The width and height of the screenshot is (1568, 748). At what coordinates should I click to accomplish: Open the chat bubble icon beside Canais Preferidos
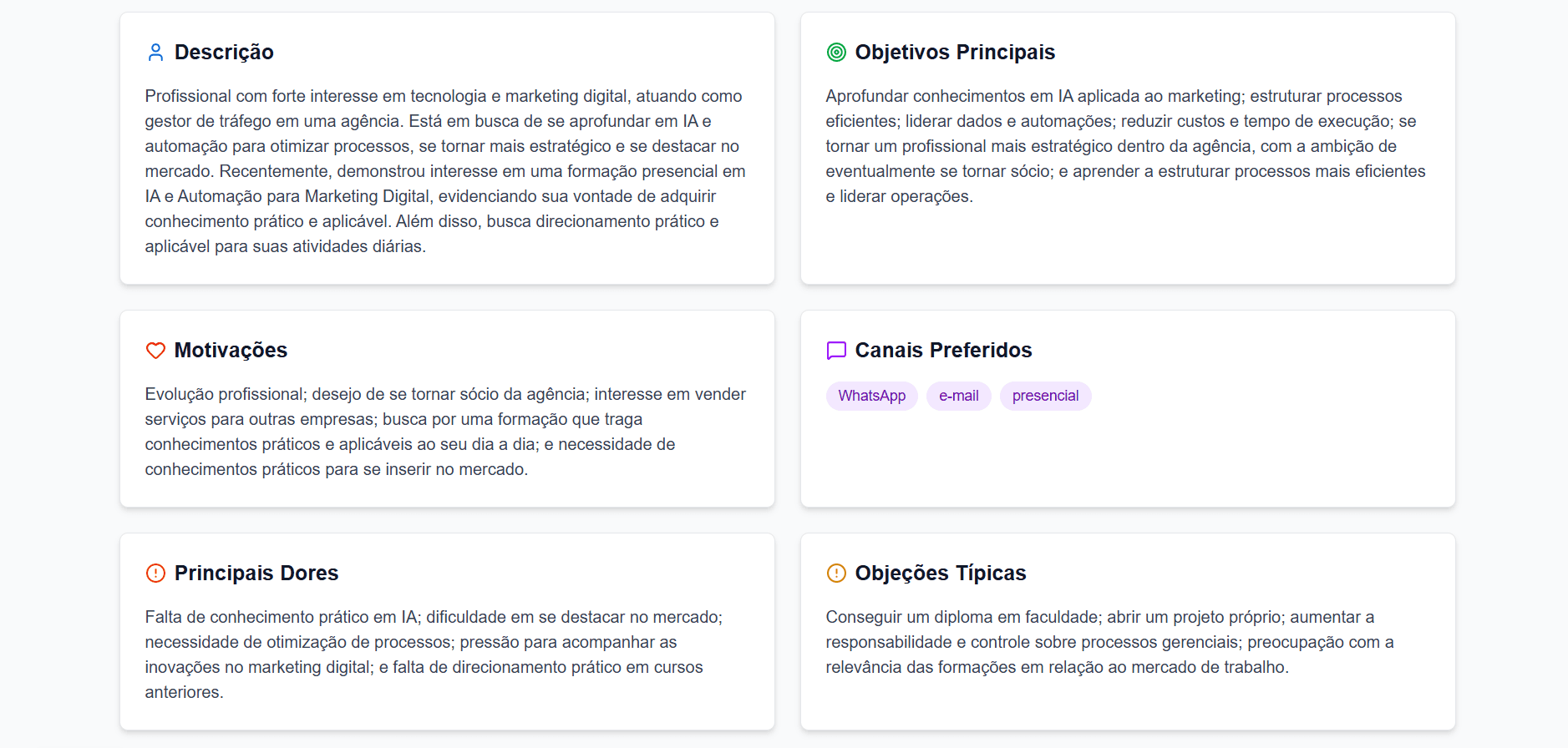click(835, 351)
